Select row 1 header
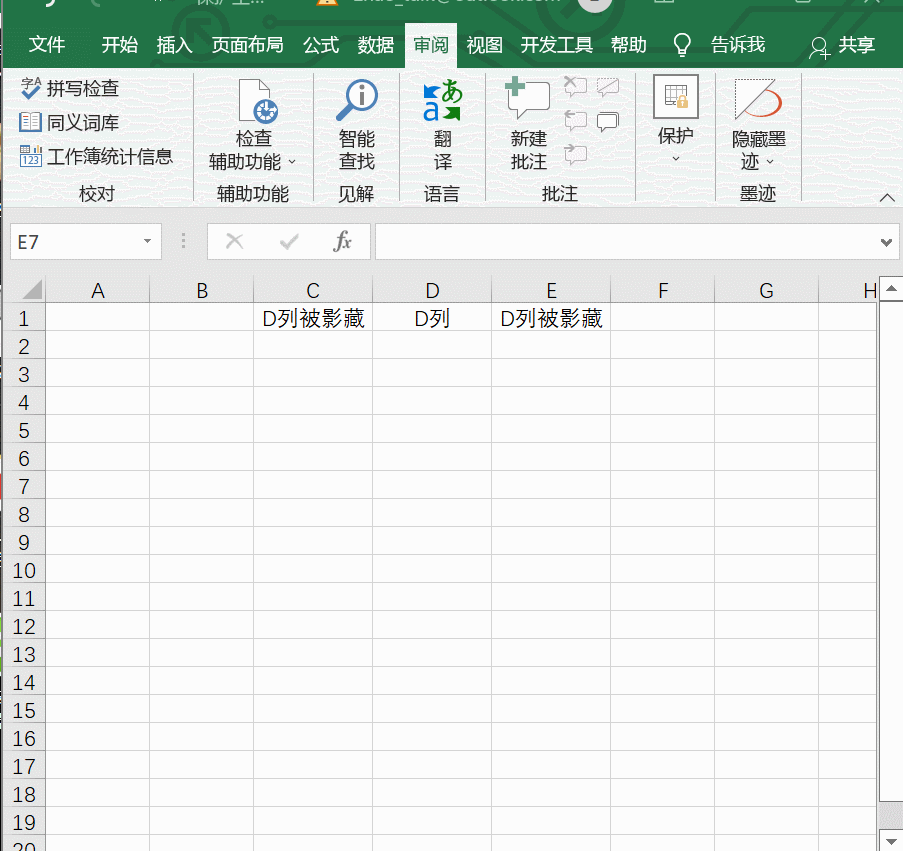This screenshot has width=903, height=851. pos(24,318)
